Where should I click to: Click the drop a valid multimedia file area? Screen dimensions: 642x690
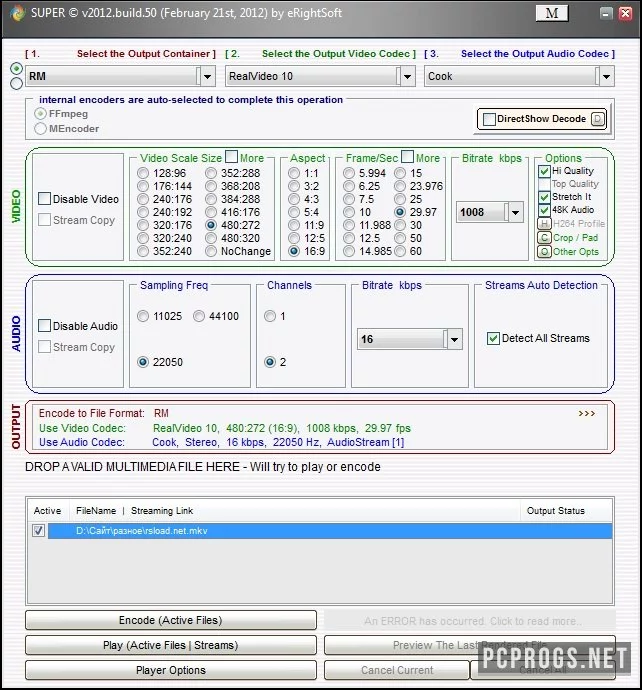(203, 467)
